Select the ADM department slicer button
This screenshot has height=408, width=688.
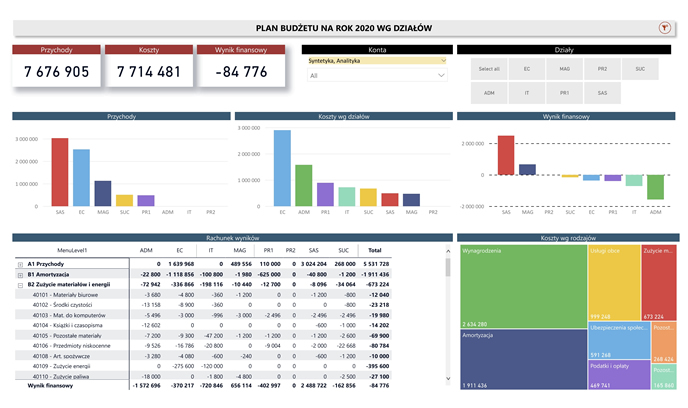pyautogui.click(x=489, y=92)
